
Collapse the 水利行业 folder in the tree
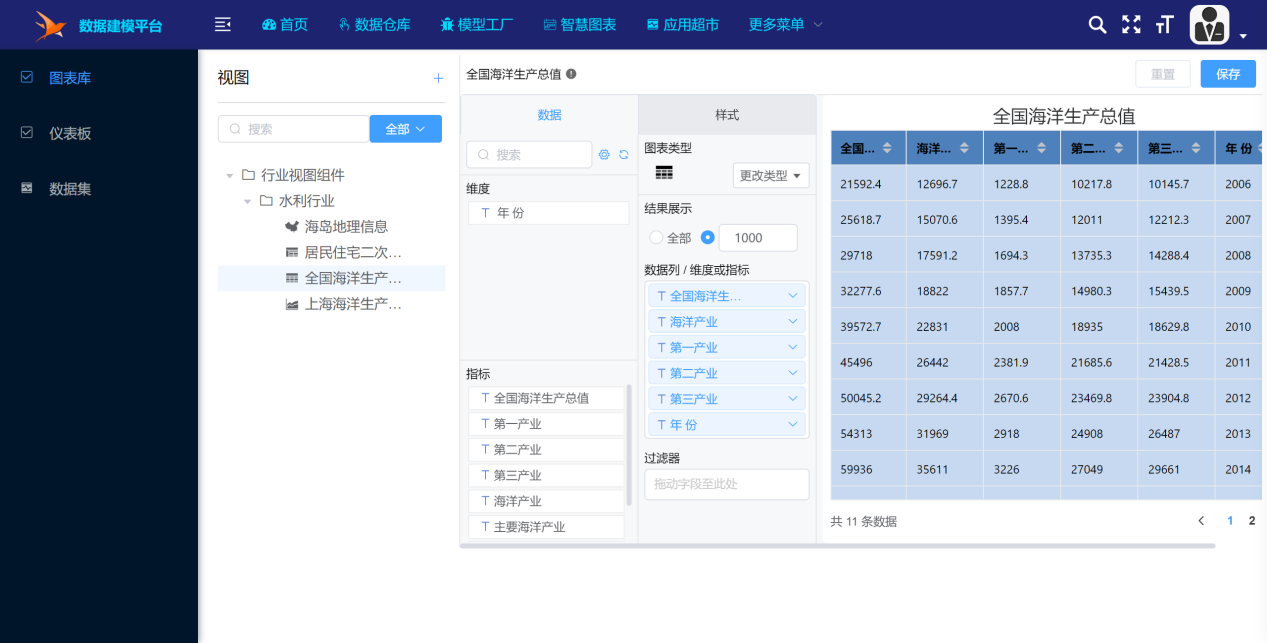(248, 201)
